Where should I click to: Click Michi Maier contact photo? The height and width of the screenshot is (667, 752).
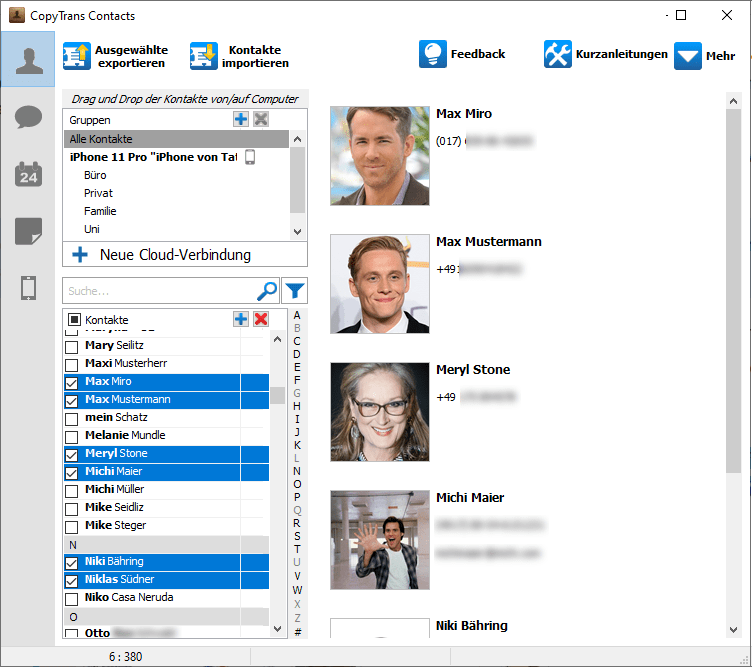point(380,540)
